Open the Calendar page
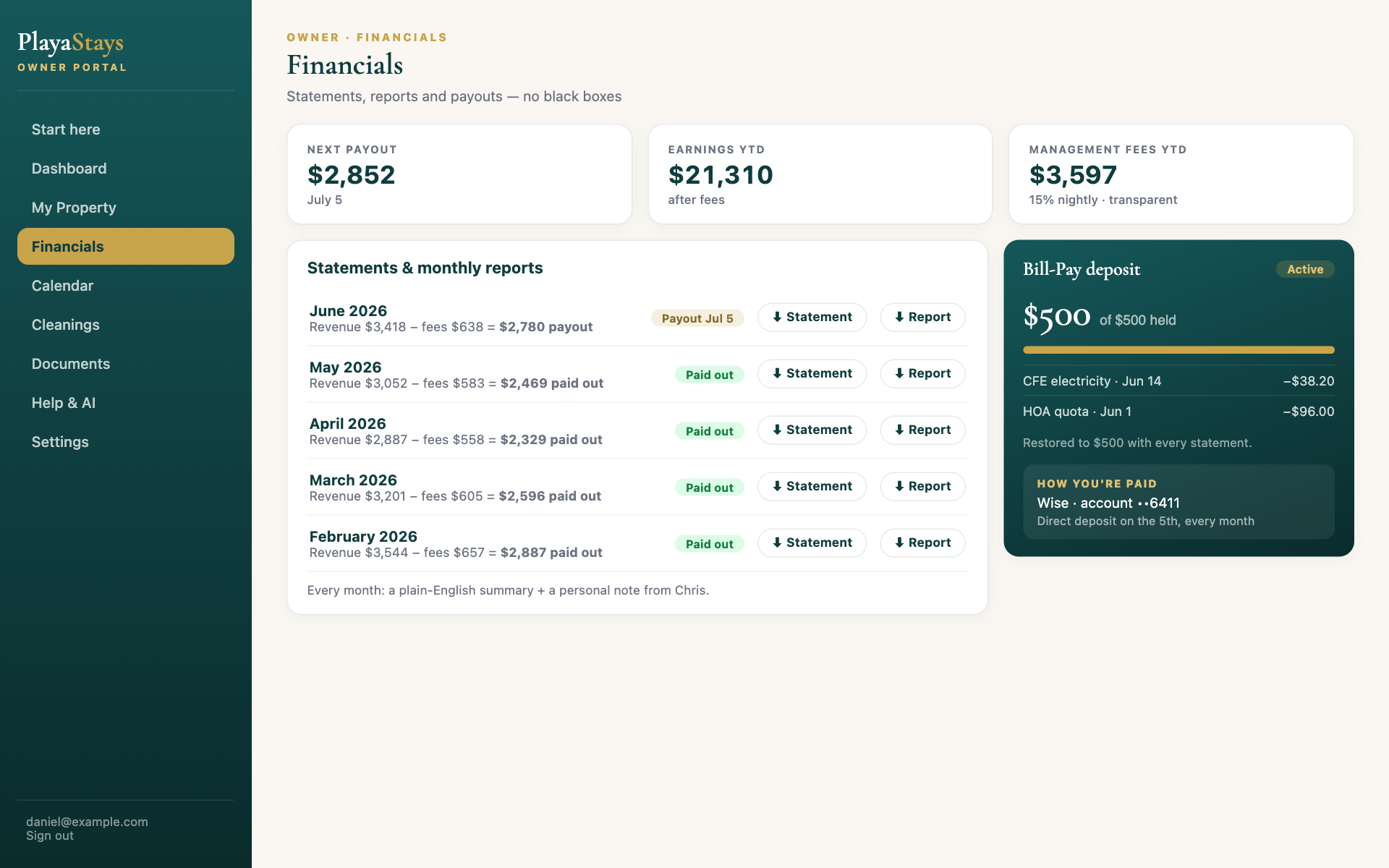Viewport: 1389px width, 868px height. (x=126, y=286)
